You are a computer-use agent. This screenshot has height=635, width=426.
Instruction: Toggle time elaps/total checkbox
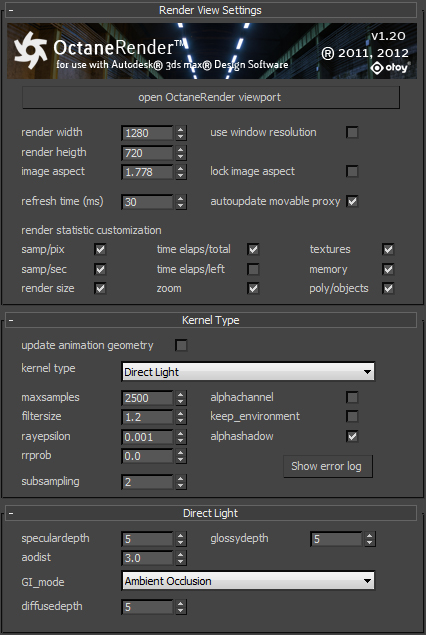pos(253,249)
